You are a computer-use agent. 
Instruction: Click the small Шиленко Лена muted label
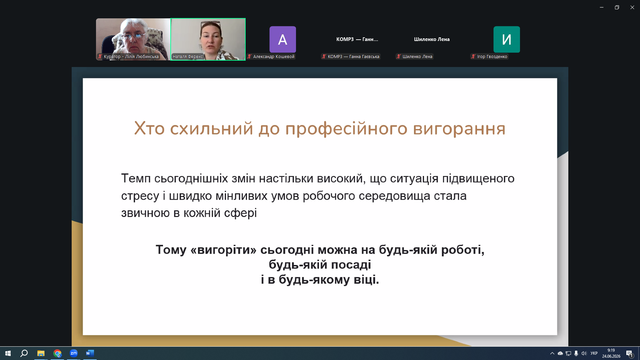pyautogui.click(x=414, y=56)
